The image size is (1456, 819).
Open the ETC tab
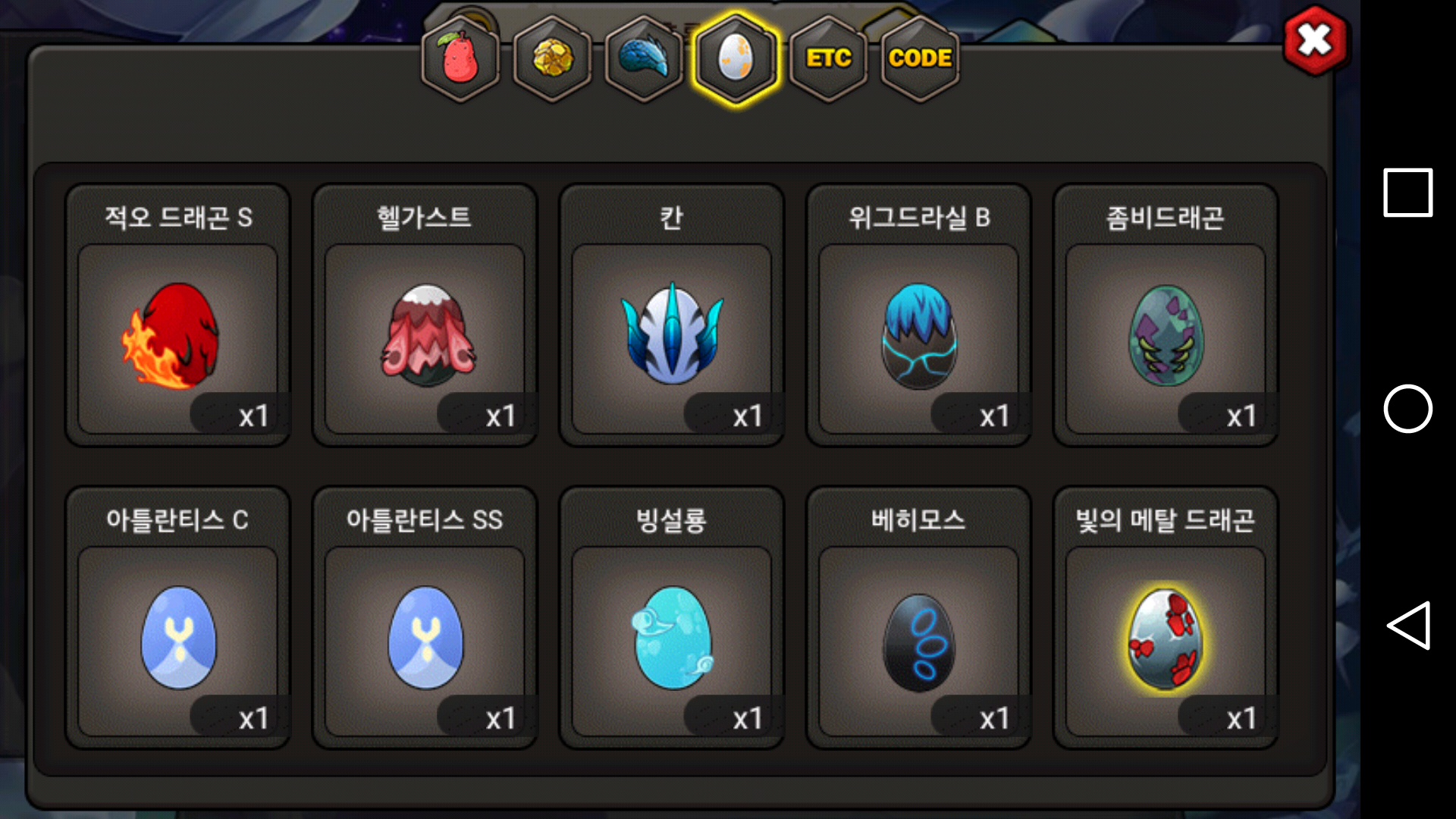[x=828, y=59]
